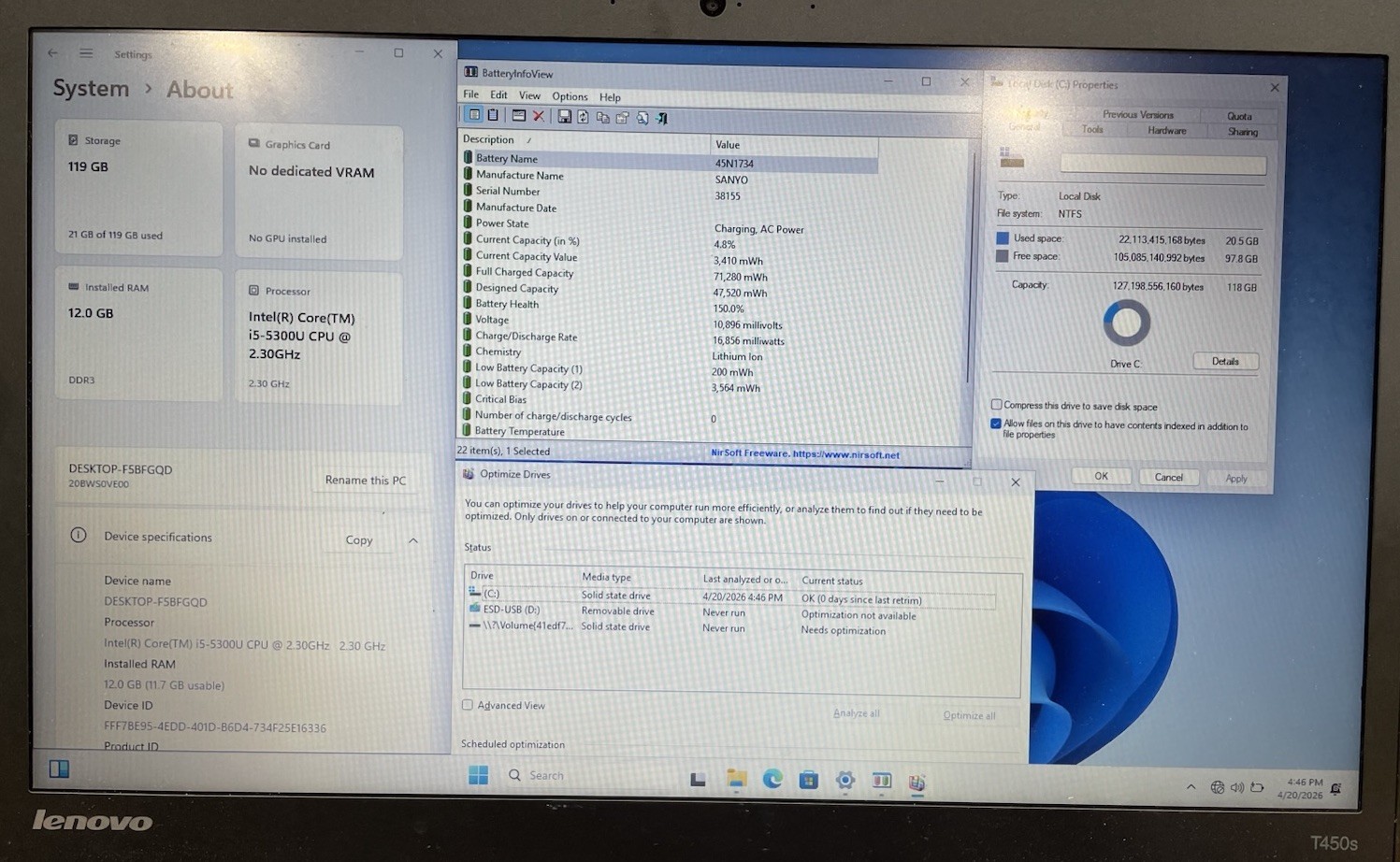Sort by the Value column header
Viewport: 1400px width, 862px height.
coord(794,145)
